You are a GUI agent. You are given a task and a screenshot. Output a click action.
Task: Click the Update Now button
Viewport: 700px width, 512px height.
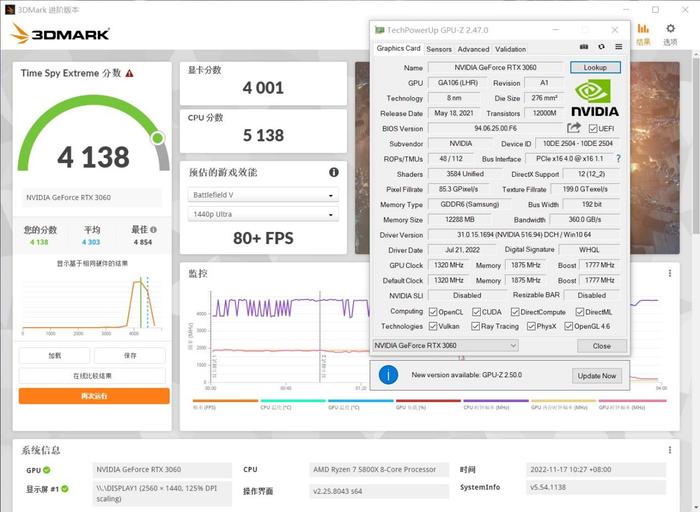pyautogui.click(x=597, y=376)
